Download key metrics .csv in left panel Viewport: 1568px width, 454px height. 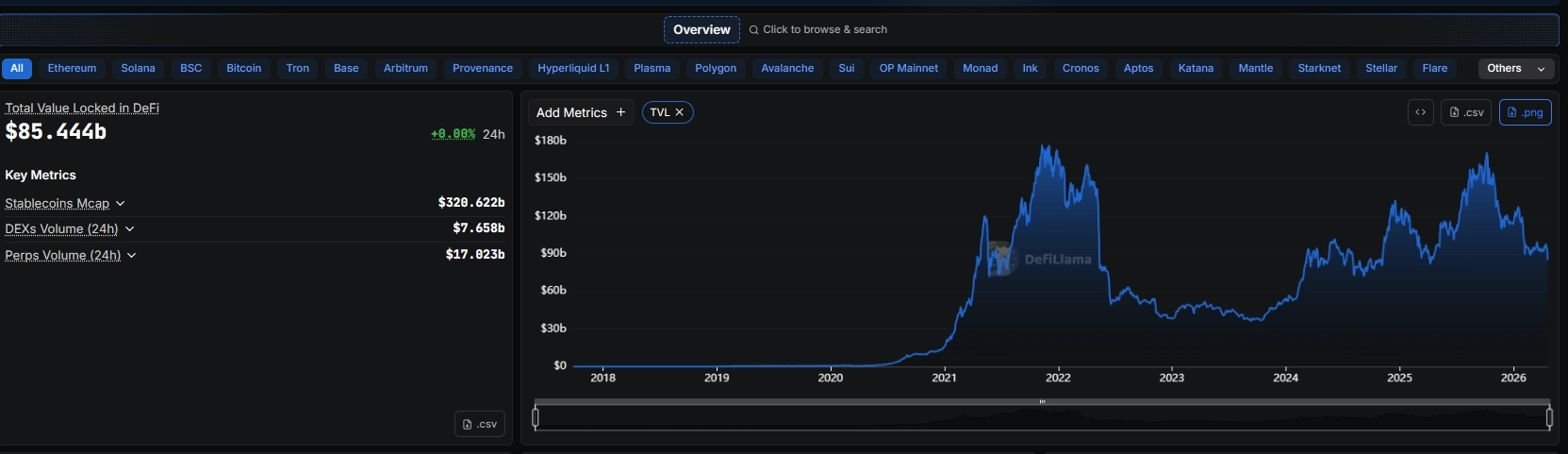click(x=480, y=424)
